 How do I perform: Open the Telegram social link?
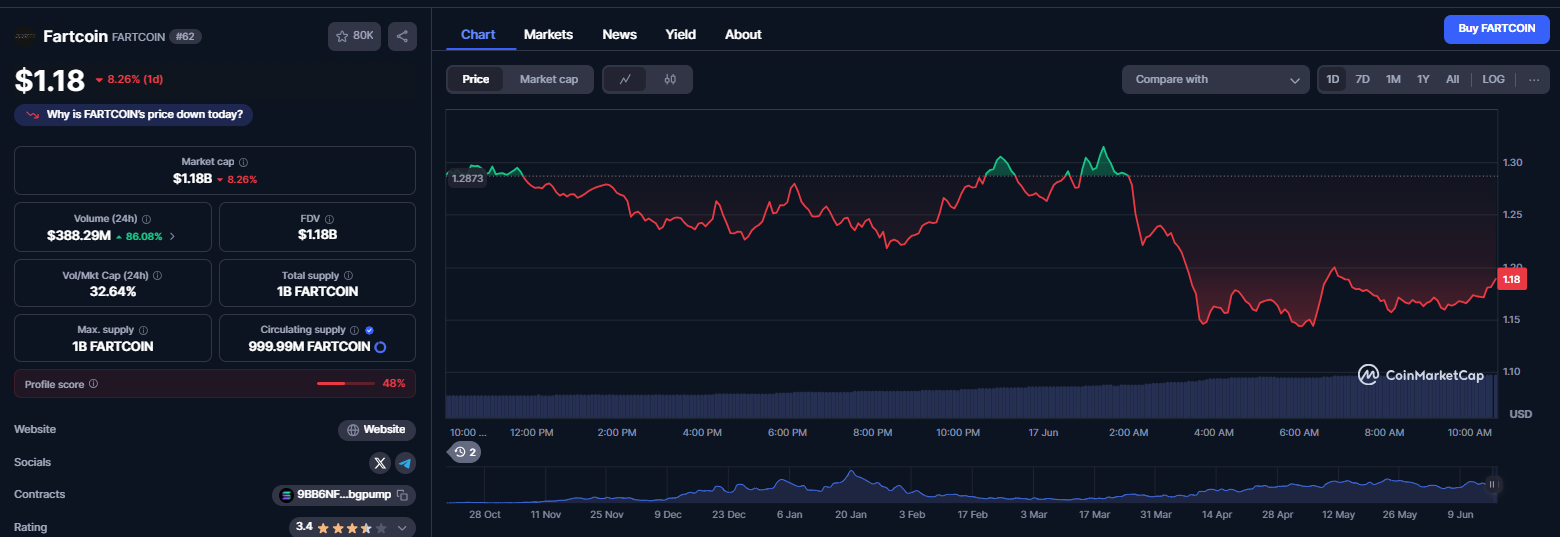pyautogui.click(x=405, y=463)
